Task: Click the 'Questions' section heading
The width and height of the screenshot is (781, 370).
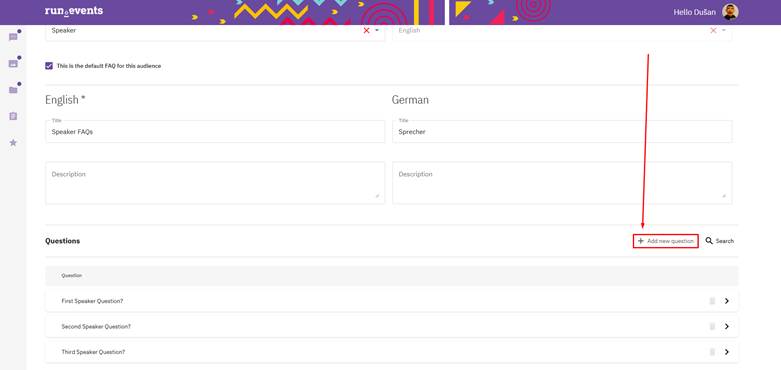Action: click(62, 241)
